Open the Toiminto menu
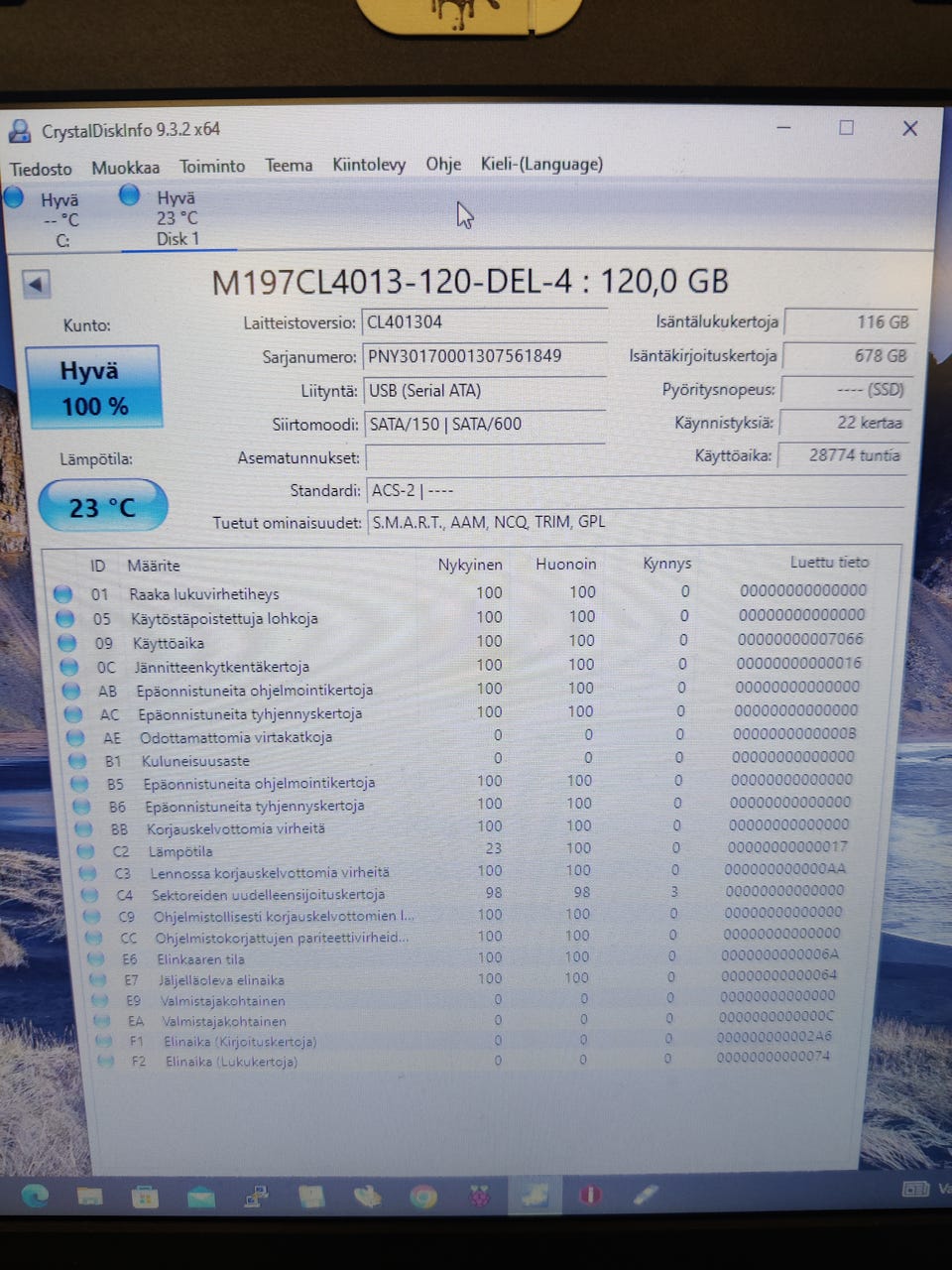 tap(212, 166)
